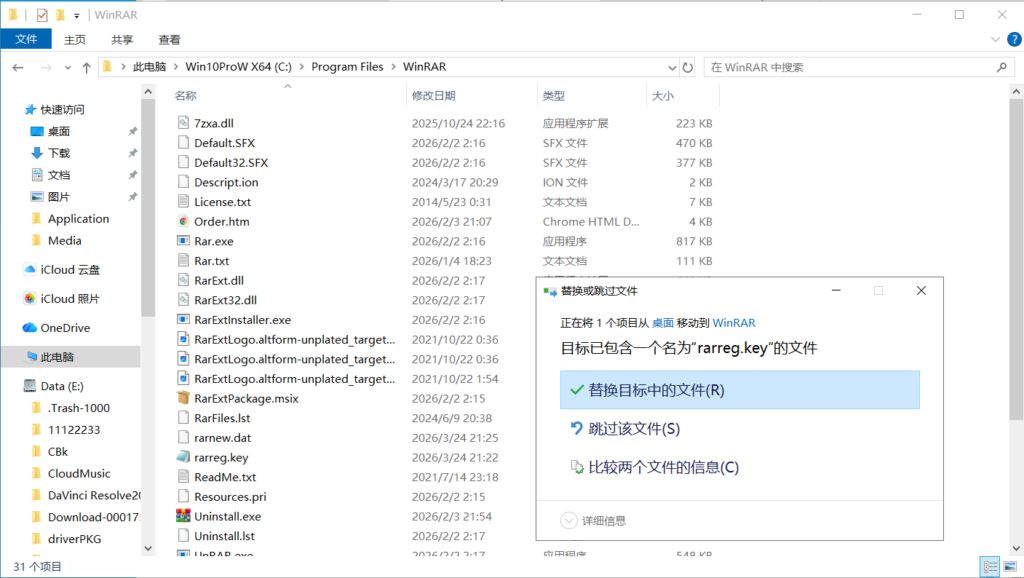Open the address bar history dropdown
This screenshot has height=578, width=1024.
tap(671, 67)
